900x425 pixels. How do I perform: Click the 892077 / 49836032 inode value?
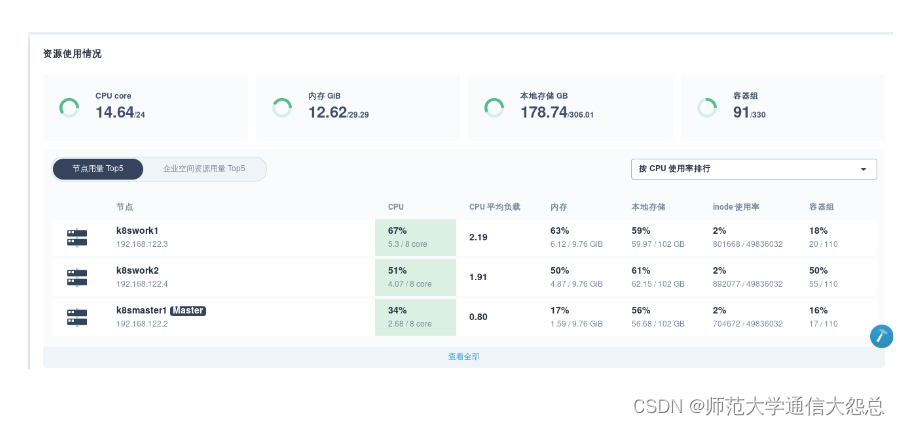pos(747,284)
